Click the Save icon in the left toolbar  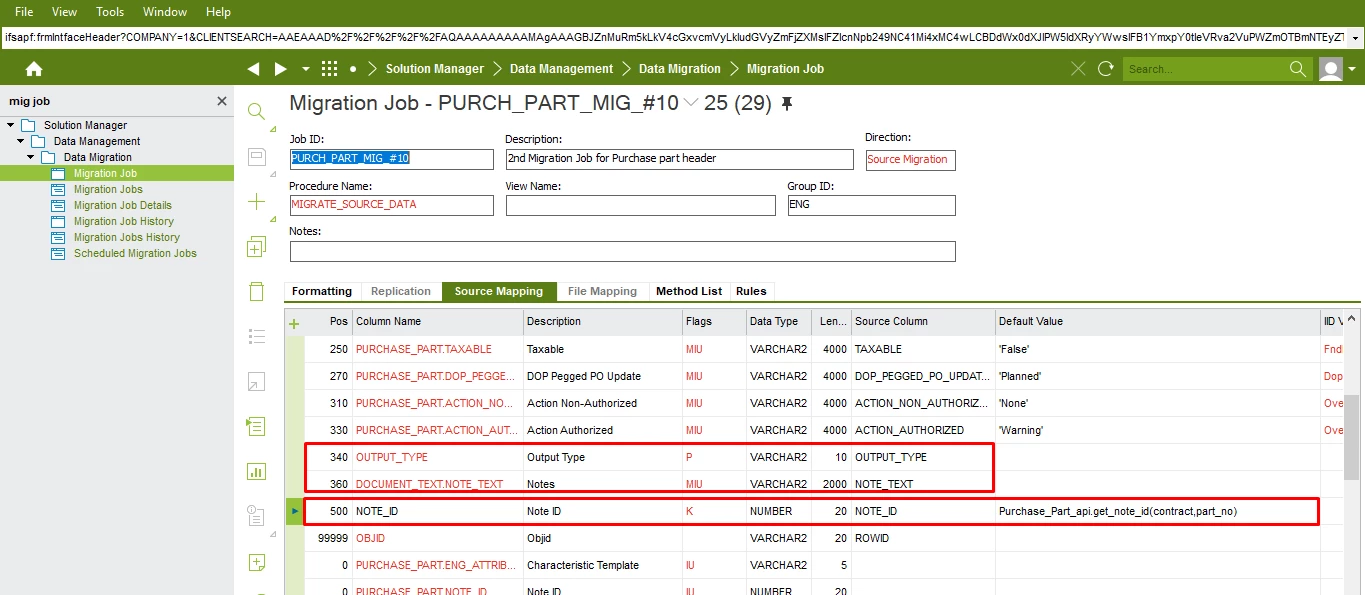pos(257,156)
